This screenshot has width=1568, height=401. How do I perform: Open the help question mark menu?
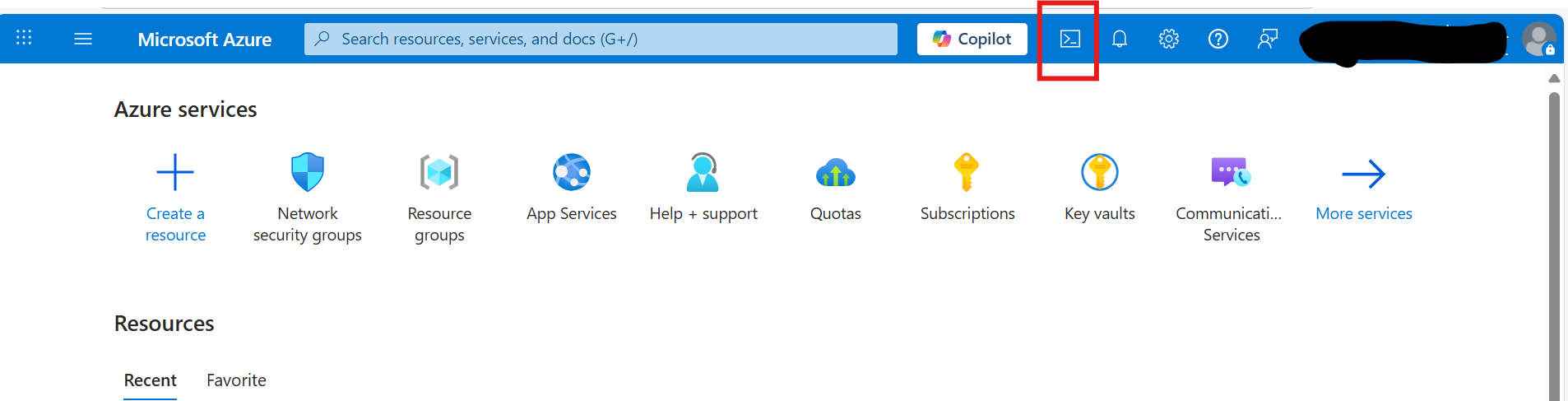tap(1218, 39)
